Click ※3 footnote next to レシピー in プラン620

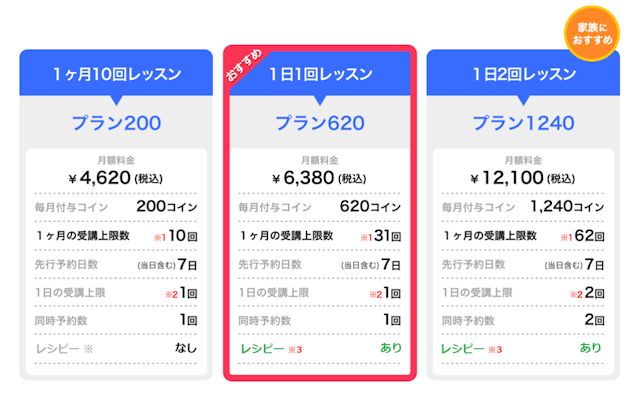[x=295, y=349]
